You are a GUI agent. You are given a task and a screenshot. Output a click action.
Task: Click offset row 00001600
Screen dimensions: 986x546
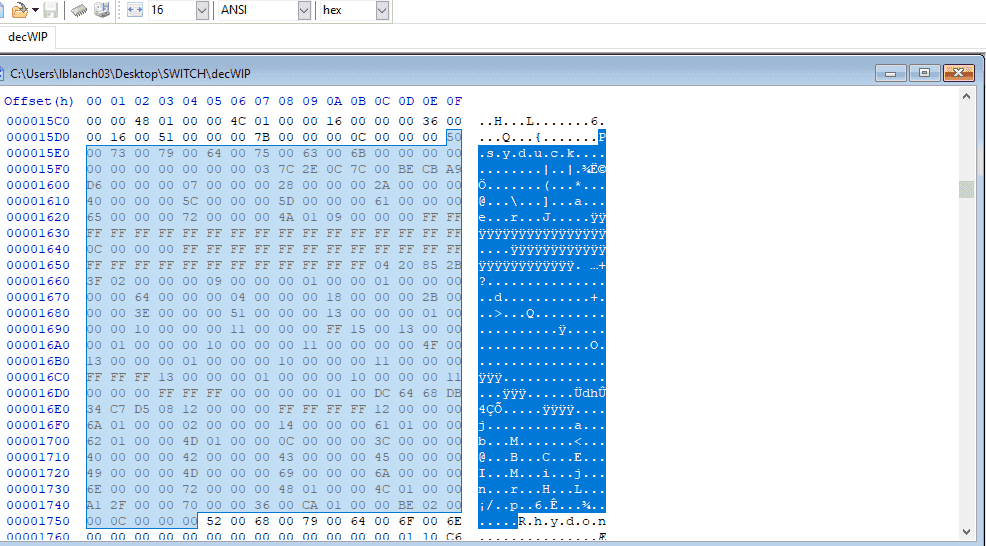click(x=38, y=185)
